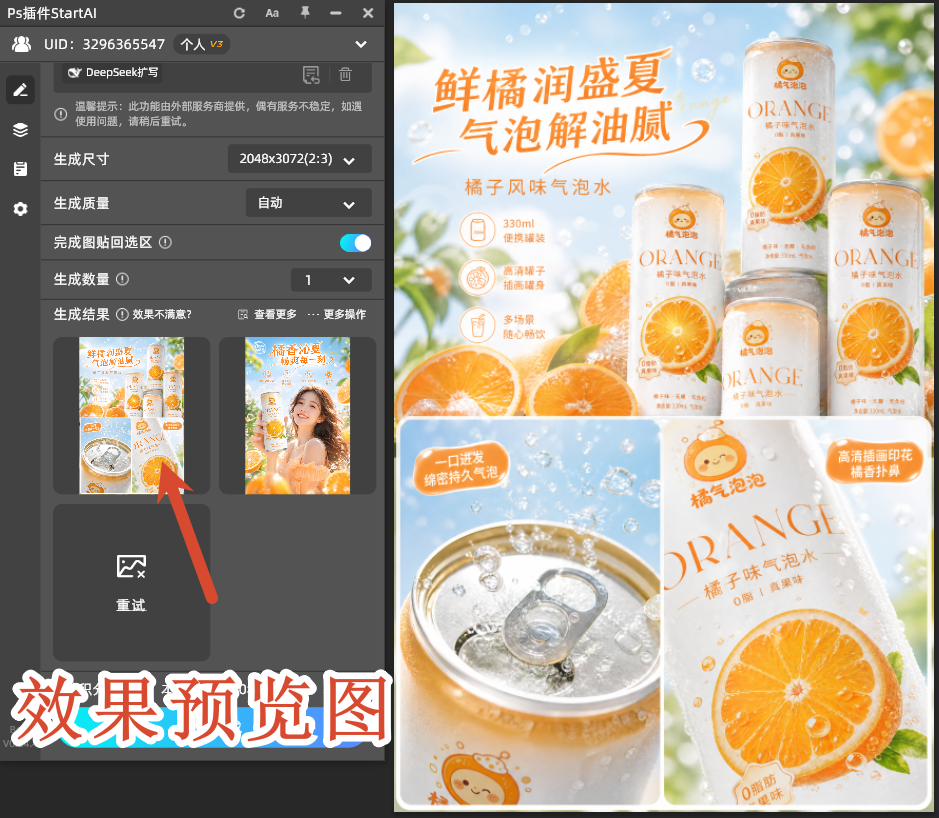Open the layers stack sidebar icon
Image resolution: width=939 pixels, height=818 pixels.
click(20, 129)
